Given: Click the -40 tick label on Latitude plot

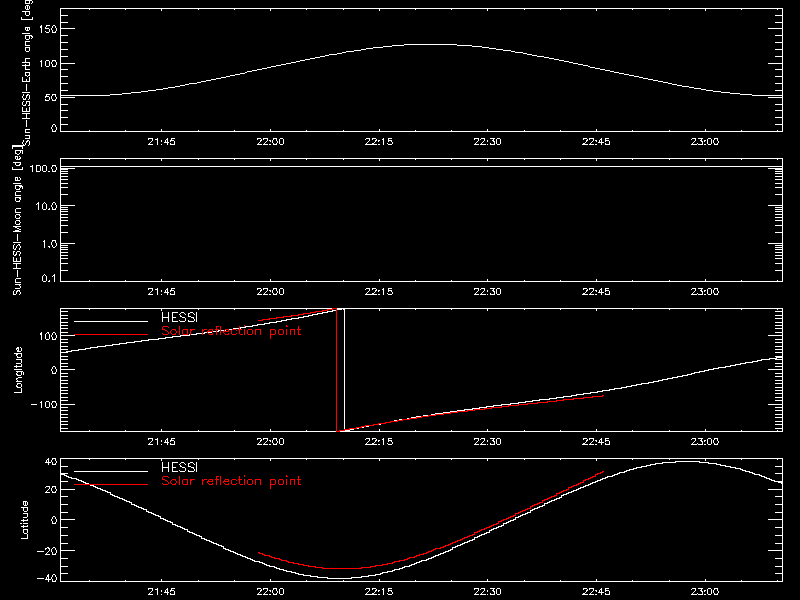Looking at the screenshot, I should 47,579.
